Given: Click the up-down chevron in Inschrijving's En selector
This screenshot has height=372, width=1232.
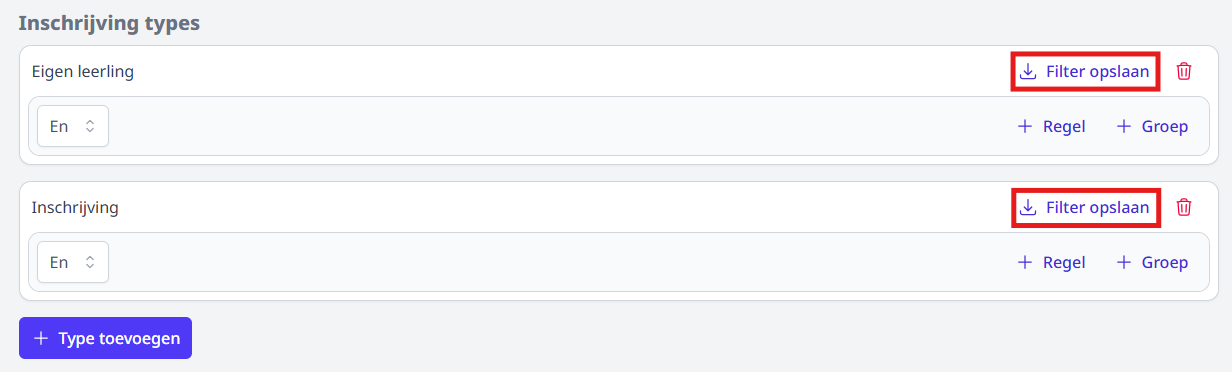Looking at the screenshot, I should [89, 262].
